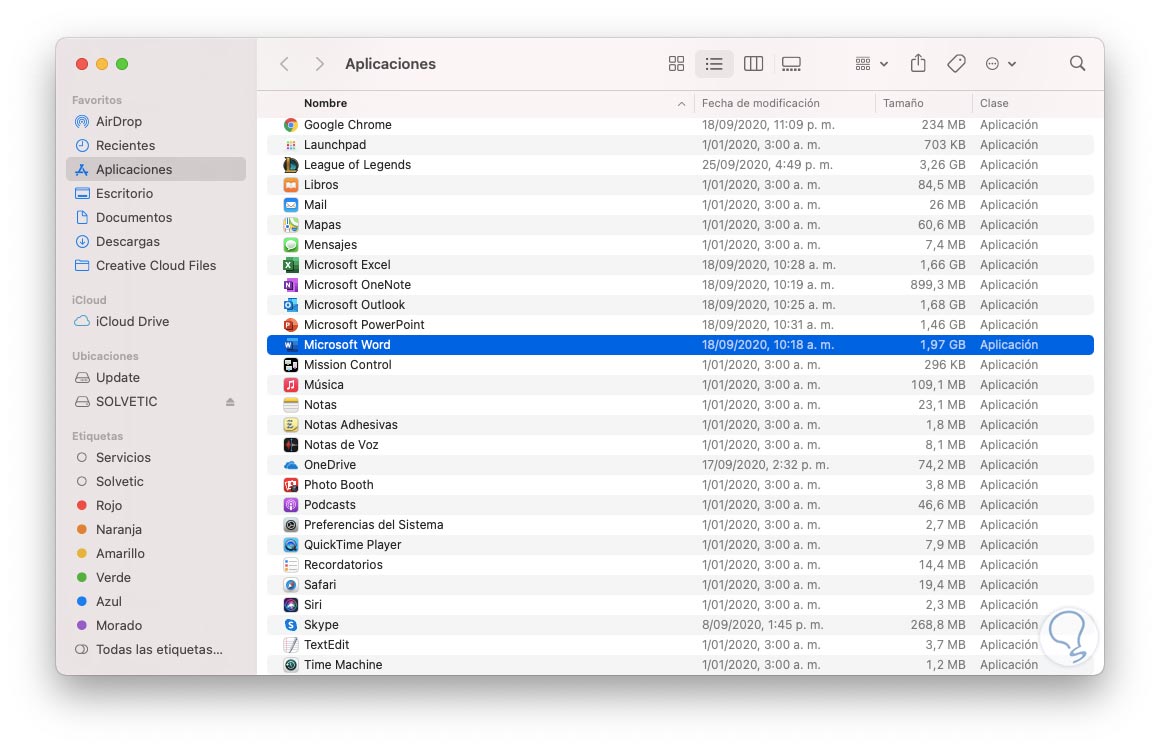Viewport: 1160px width, 749px height.
Task: Filter by the Azul blue tag
Action: pyautogui.click(x=156, y=602)
